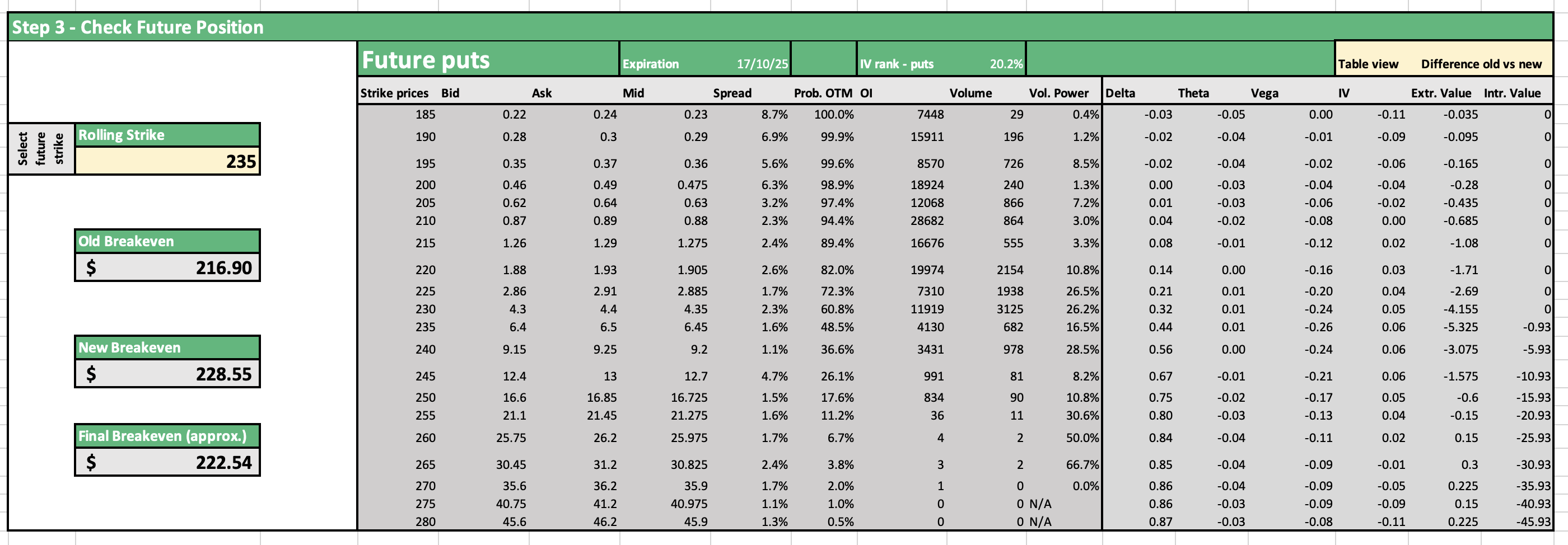Select the Select future strike label cell
The width and height of the screenshot is (1568, 545).
pyautogui.click(x=41, y=149)
